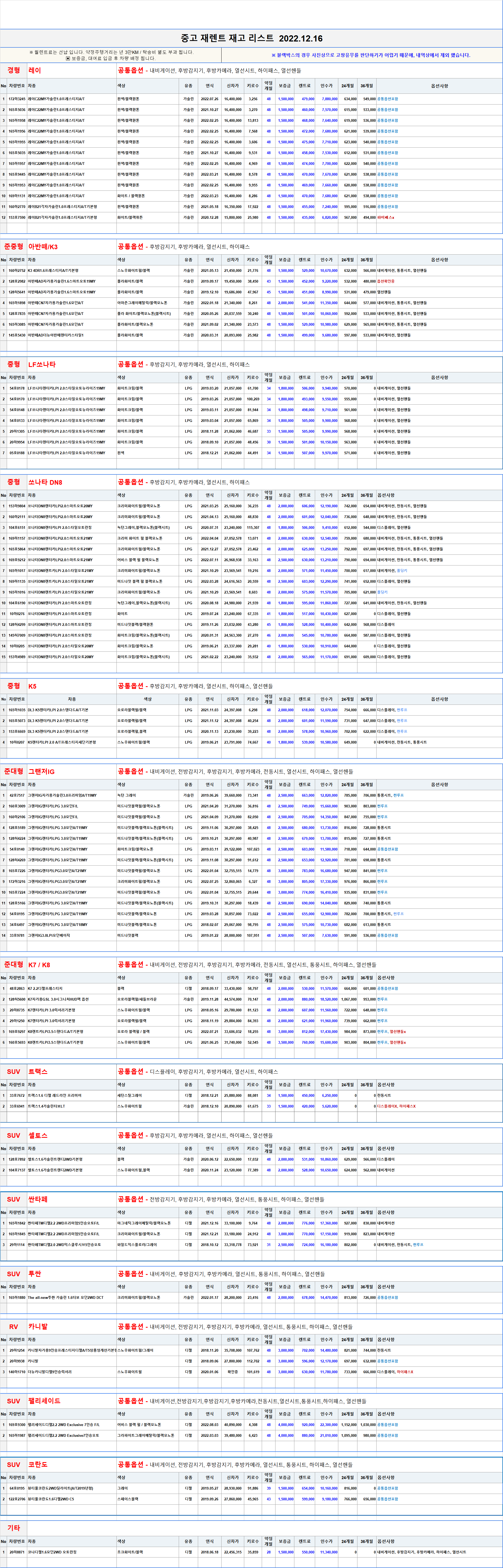The width and height of the screenshot is (503, 1568).
Task: Select the 기타 section heading
Action: point(13,1528)
